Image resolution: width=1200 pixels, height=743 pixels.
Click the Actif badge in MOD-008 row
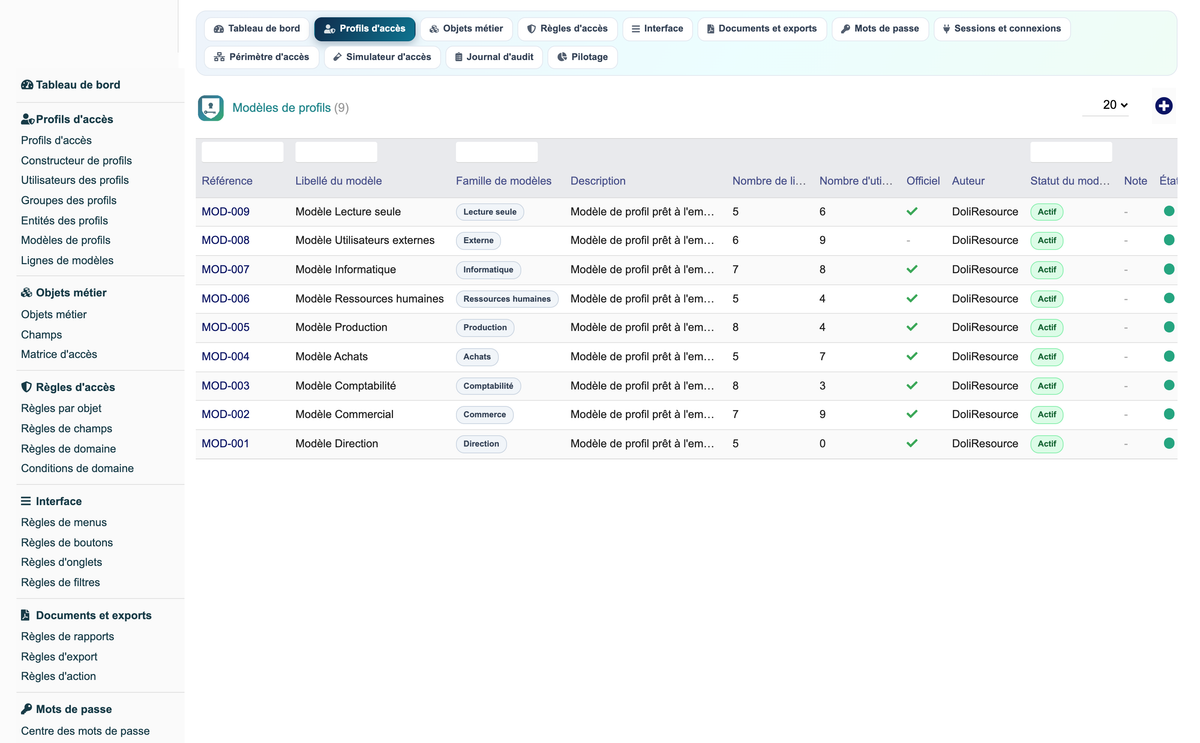1047,241
